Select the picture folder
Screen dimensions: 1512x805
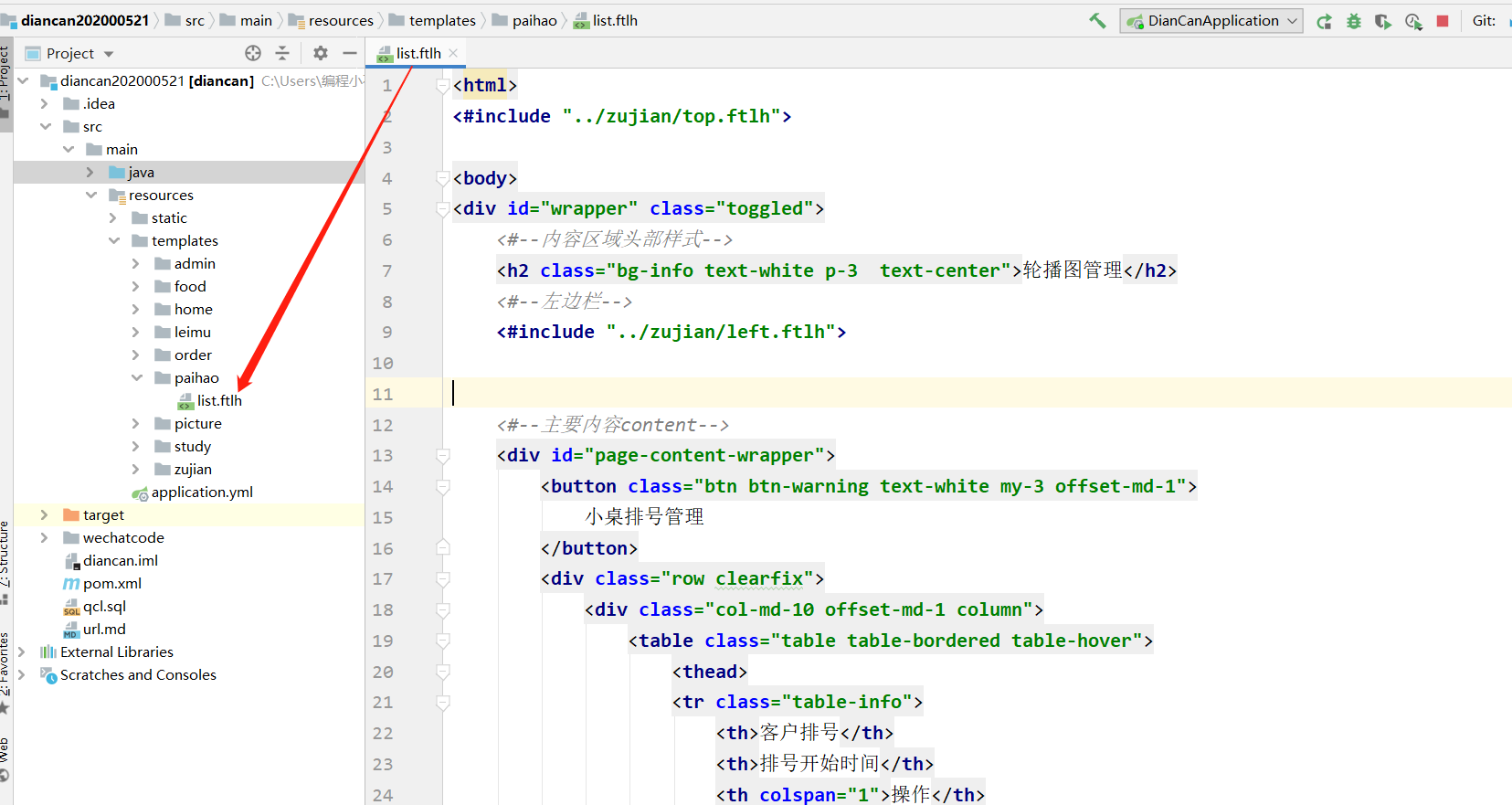click(197, 423)
